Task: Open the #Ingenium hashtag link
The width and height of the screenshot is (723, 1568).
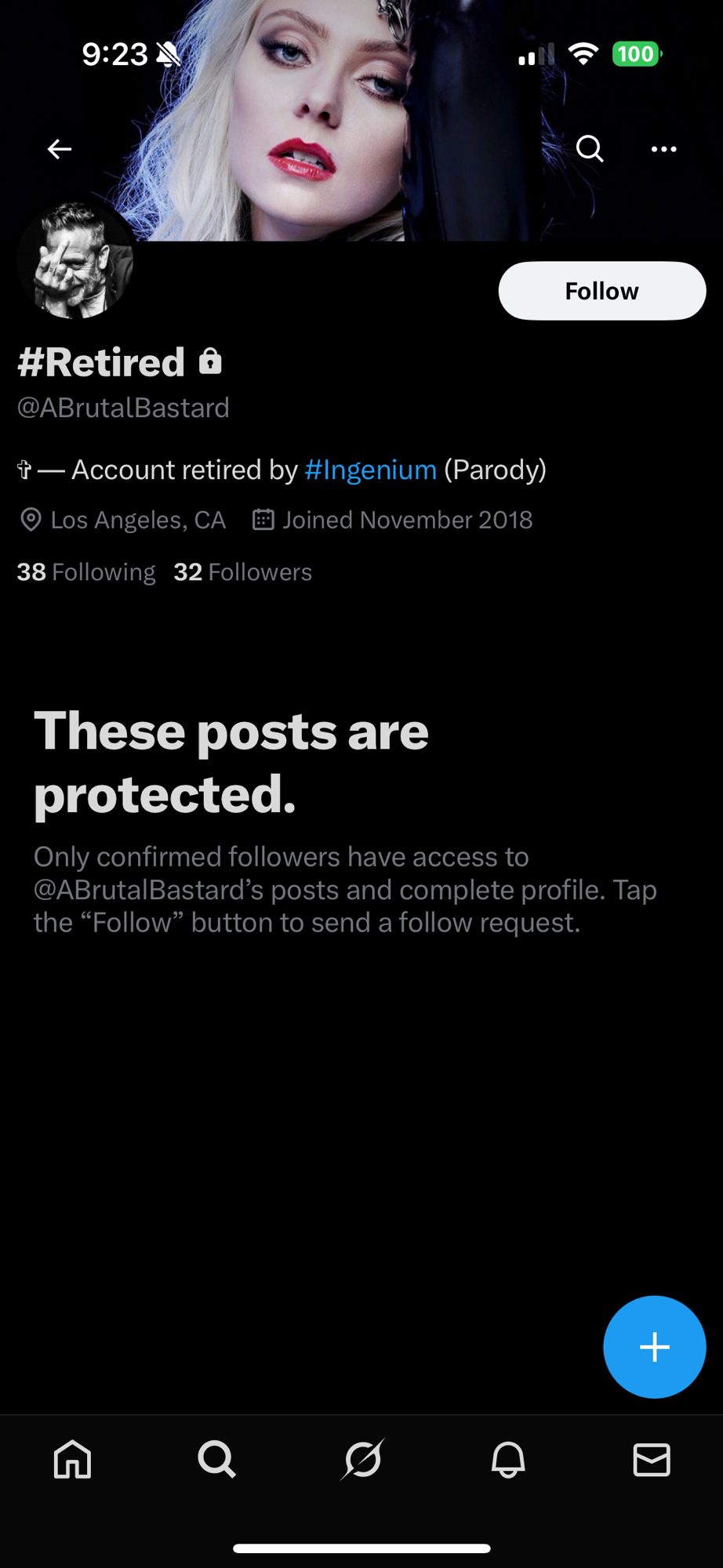Action: pyautogui.click(x=370, y=470)
